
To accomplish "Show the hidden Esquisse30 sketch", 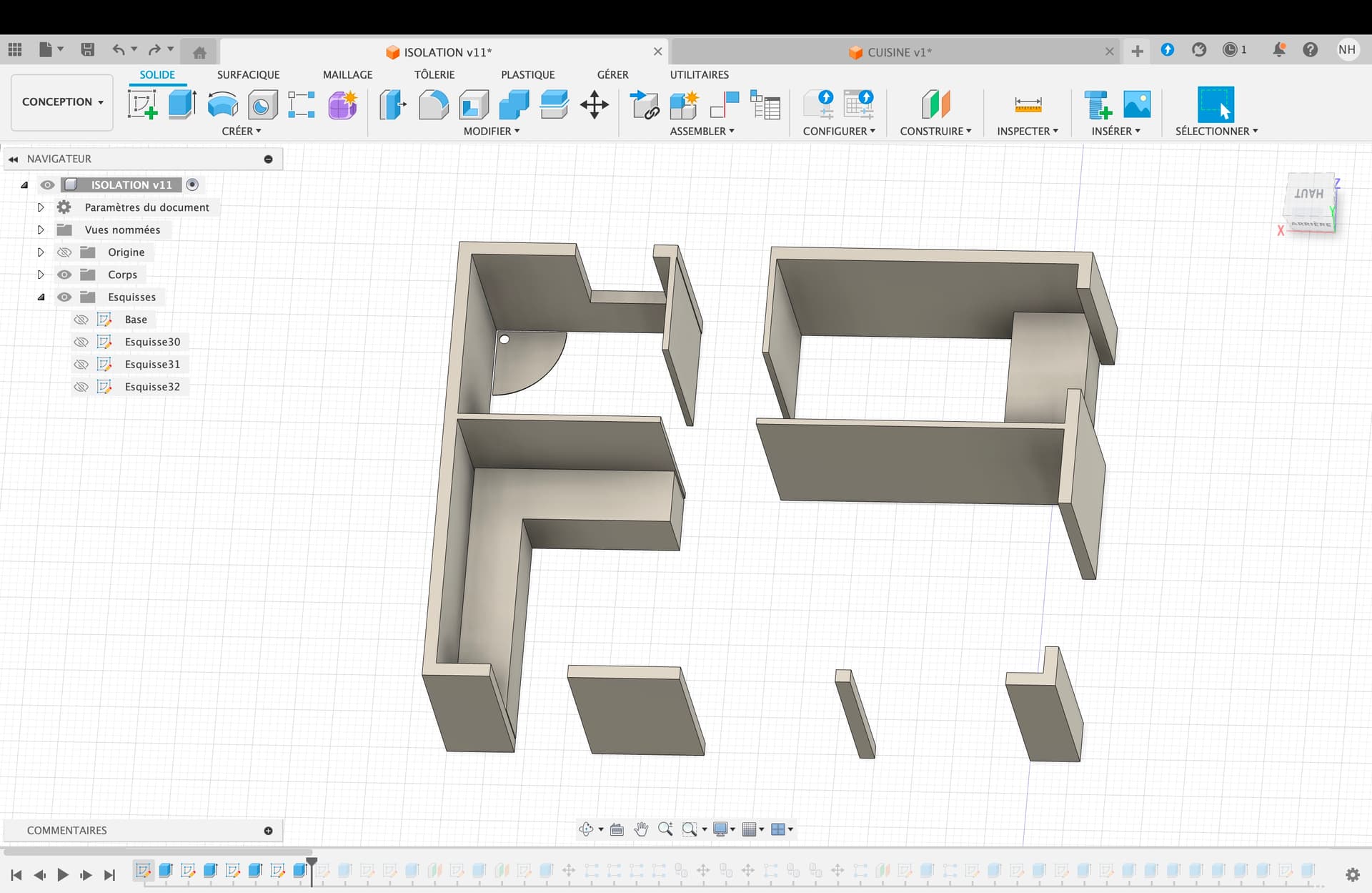I will 81,342.
